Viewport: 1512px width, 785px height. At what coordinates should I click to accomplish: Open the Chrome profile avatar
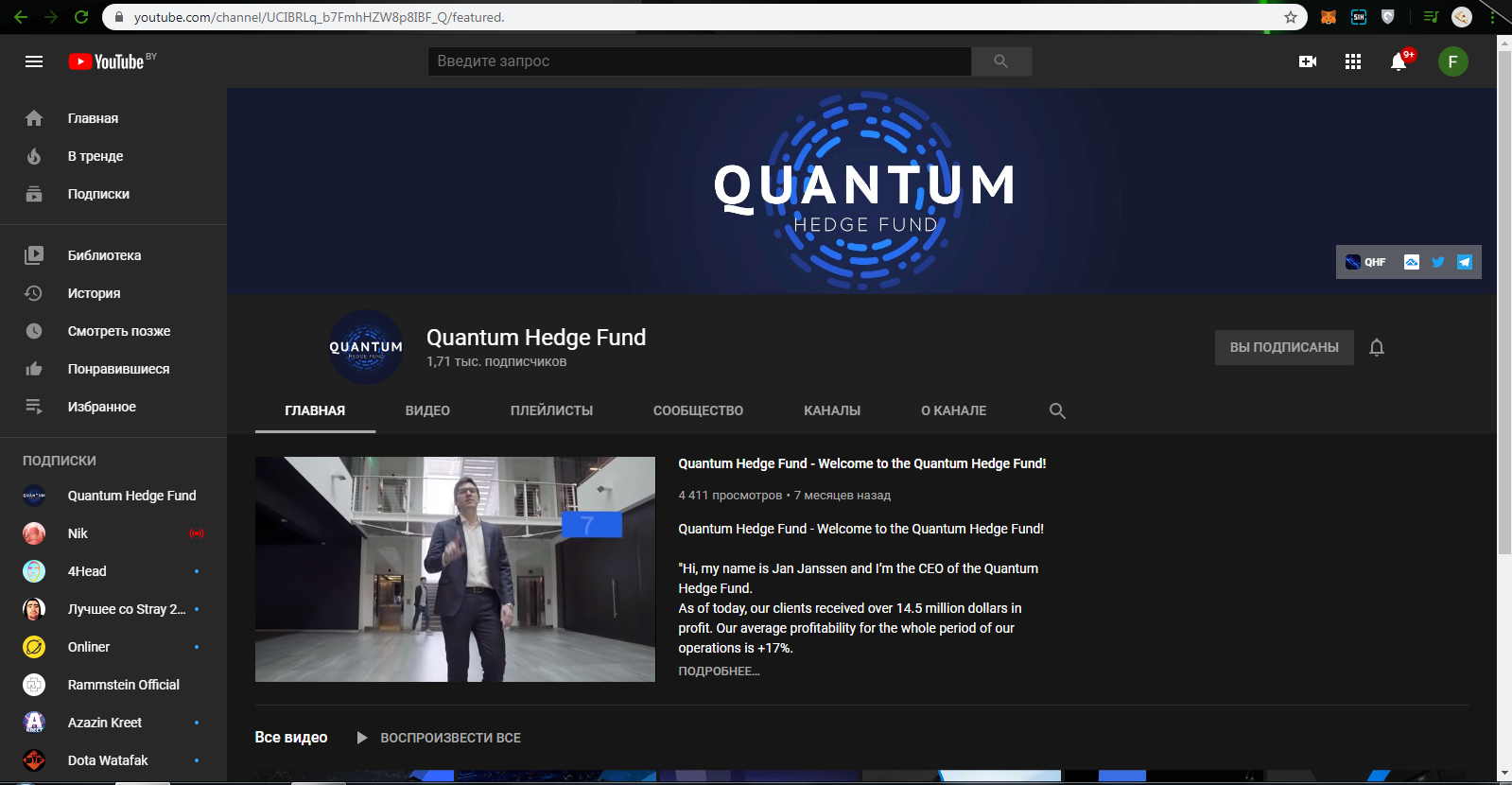[1462, 17]
